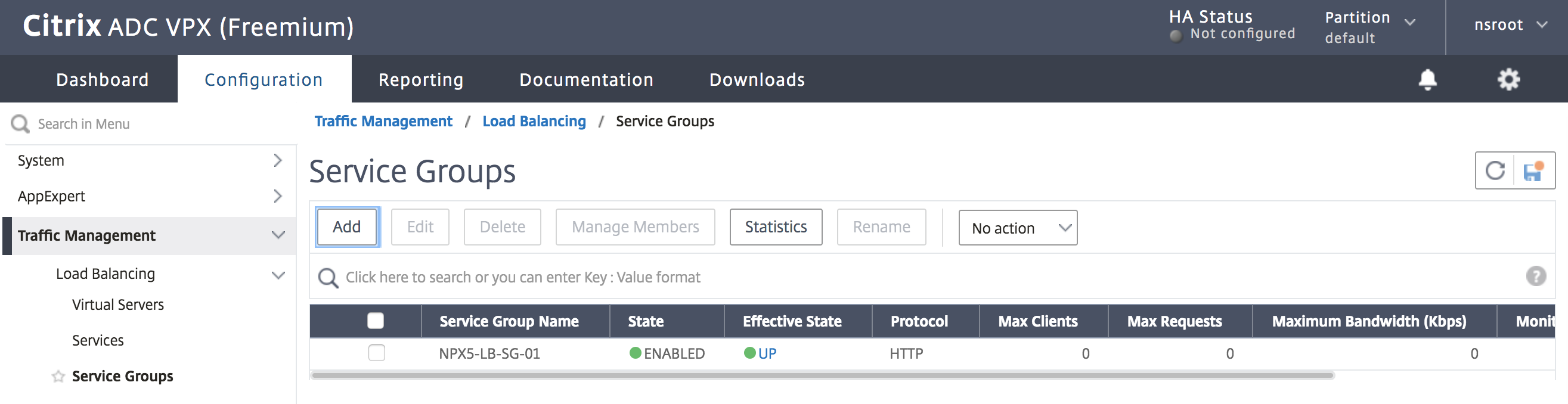
Task: Follow the Load Balancing breadcrumb link
Action: tap(534, 121)
